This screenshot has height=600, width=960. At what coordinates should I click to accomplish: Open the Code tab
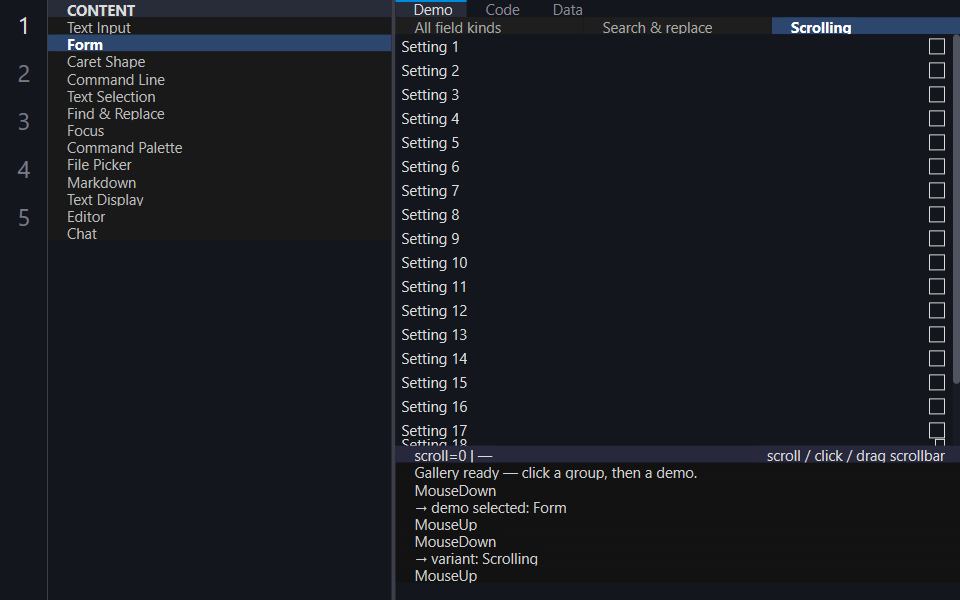point(502,9)
